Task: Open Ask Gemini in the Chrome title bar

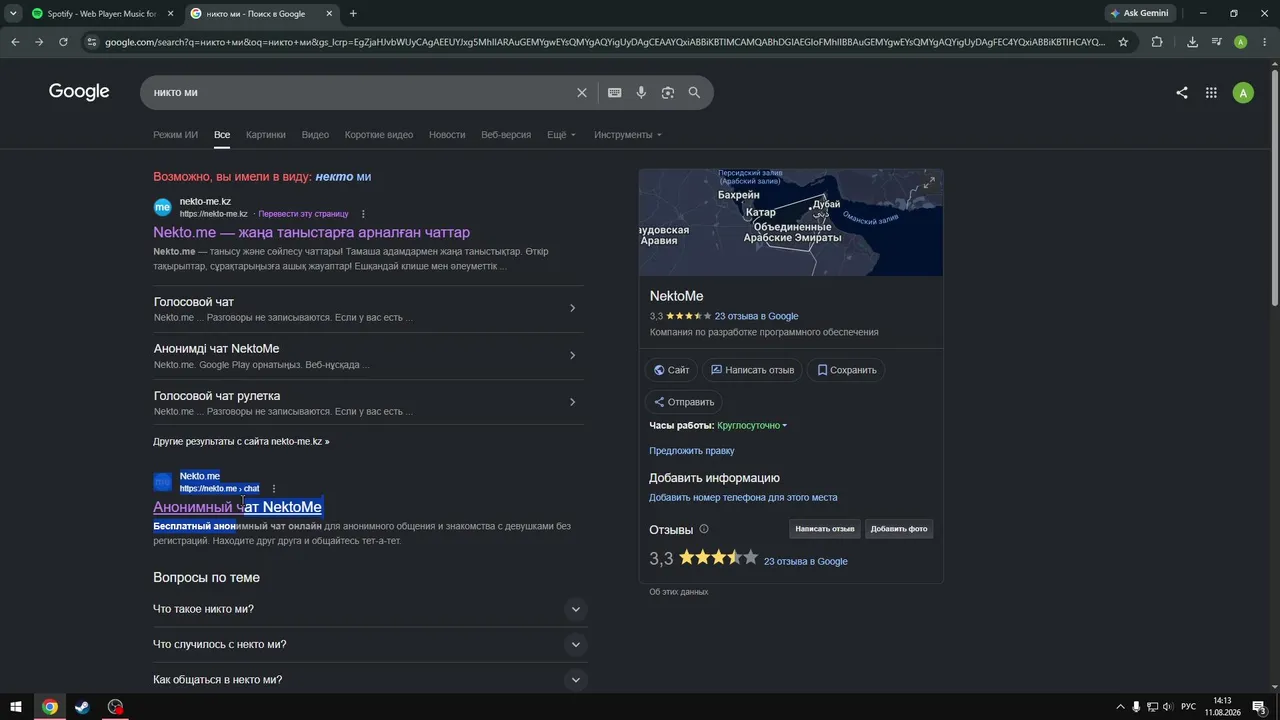Action: click(1140, 14)
